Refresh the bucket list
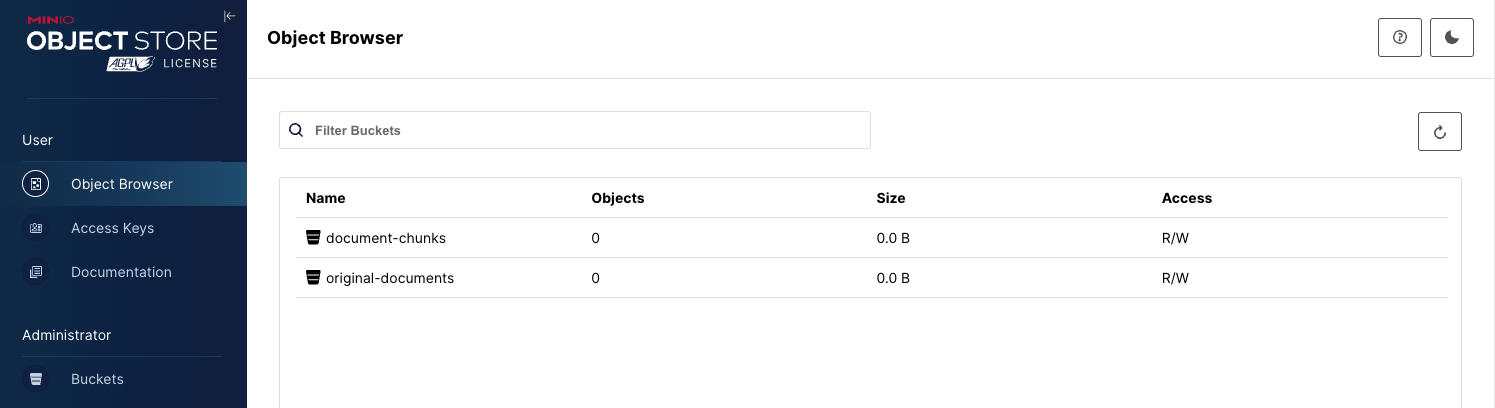 click(1440, 132)
